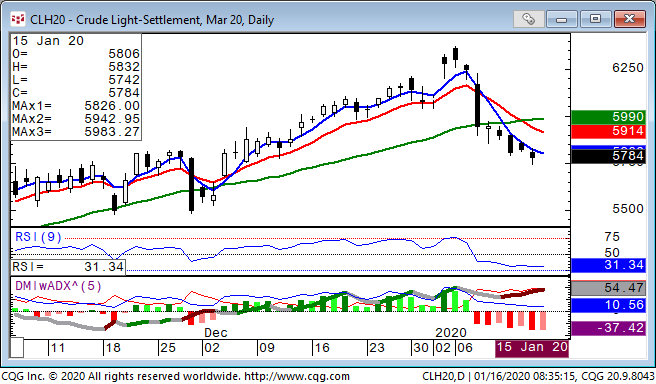
Task: Click the 06 date under 2020
Action: [x=465, y=348]
